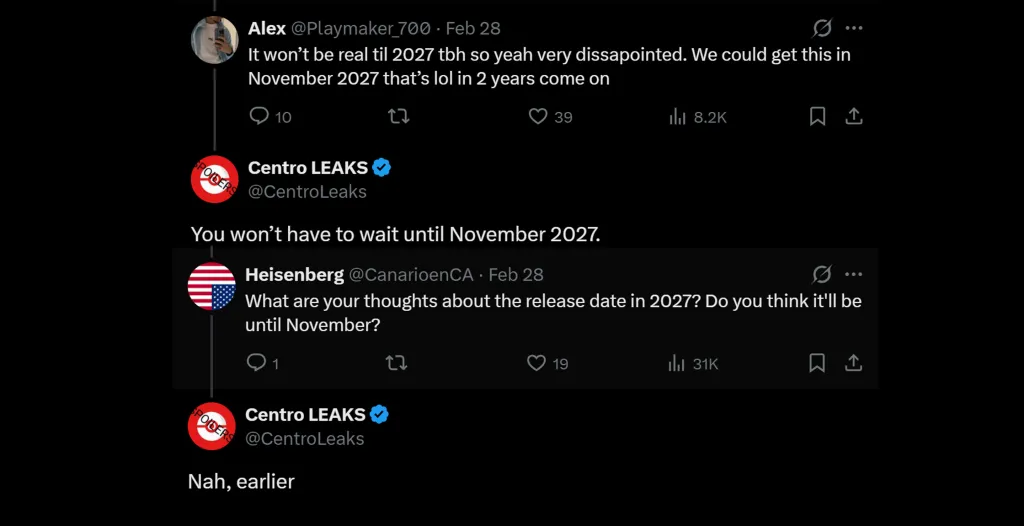Bookmark Heisenberg's tweet

[x=817, y=363]
